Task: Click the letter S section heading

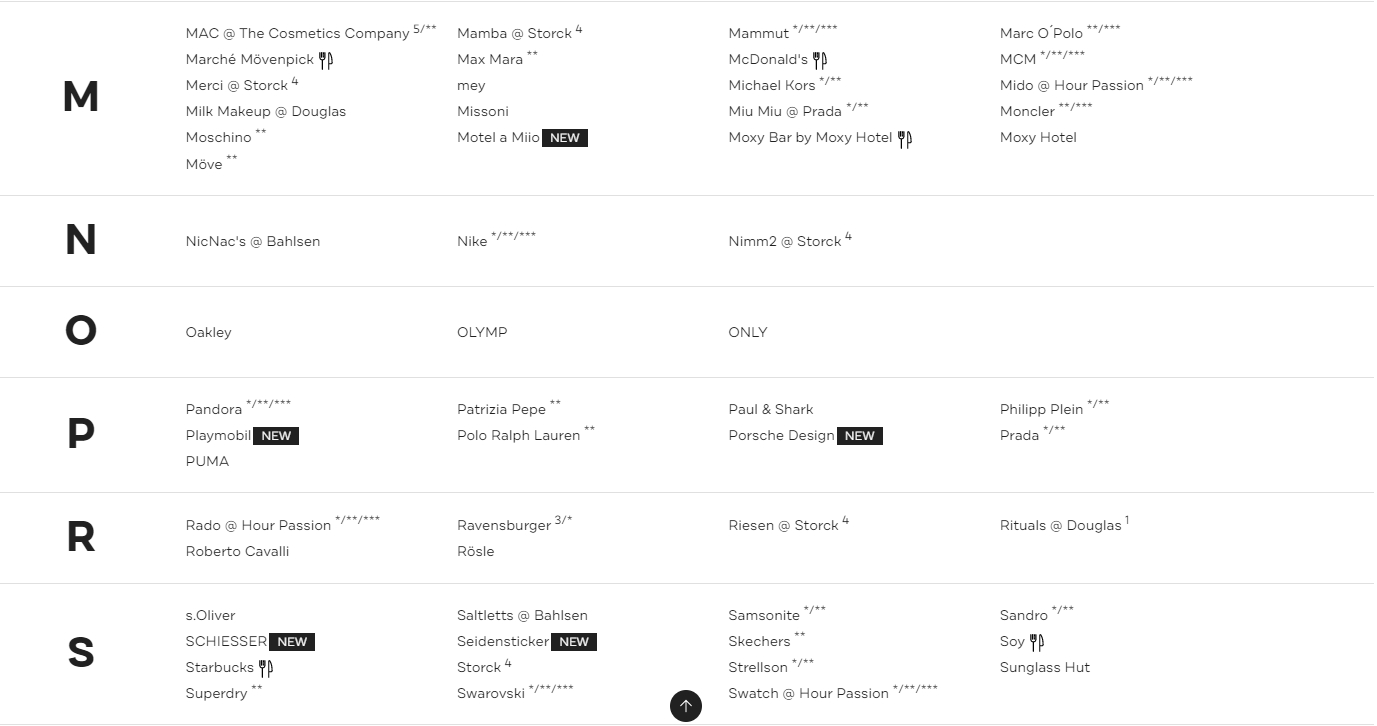Action: (x=80, y=653)
